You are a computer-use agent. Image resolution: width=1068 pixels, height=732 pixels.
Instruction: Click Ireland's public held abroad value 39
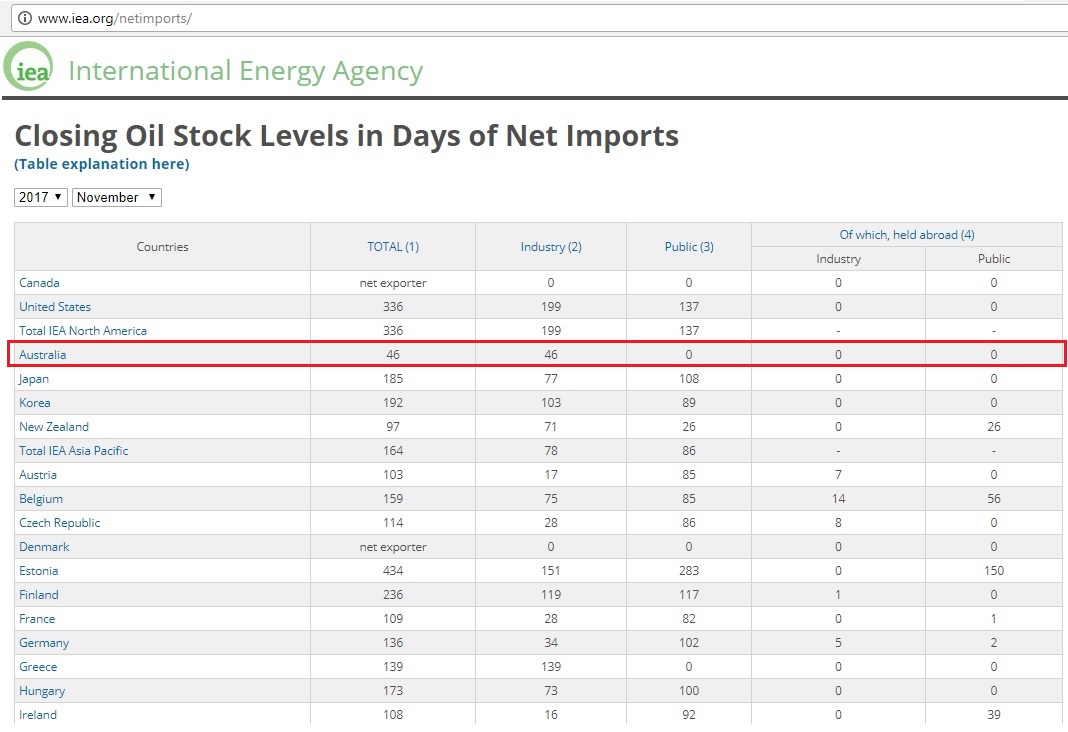[x=994, y=715]
